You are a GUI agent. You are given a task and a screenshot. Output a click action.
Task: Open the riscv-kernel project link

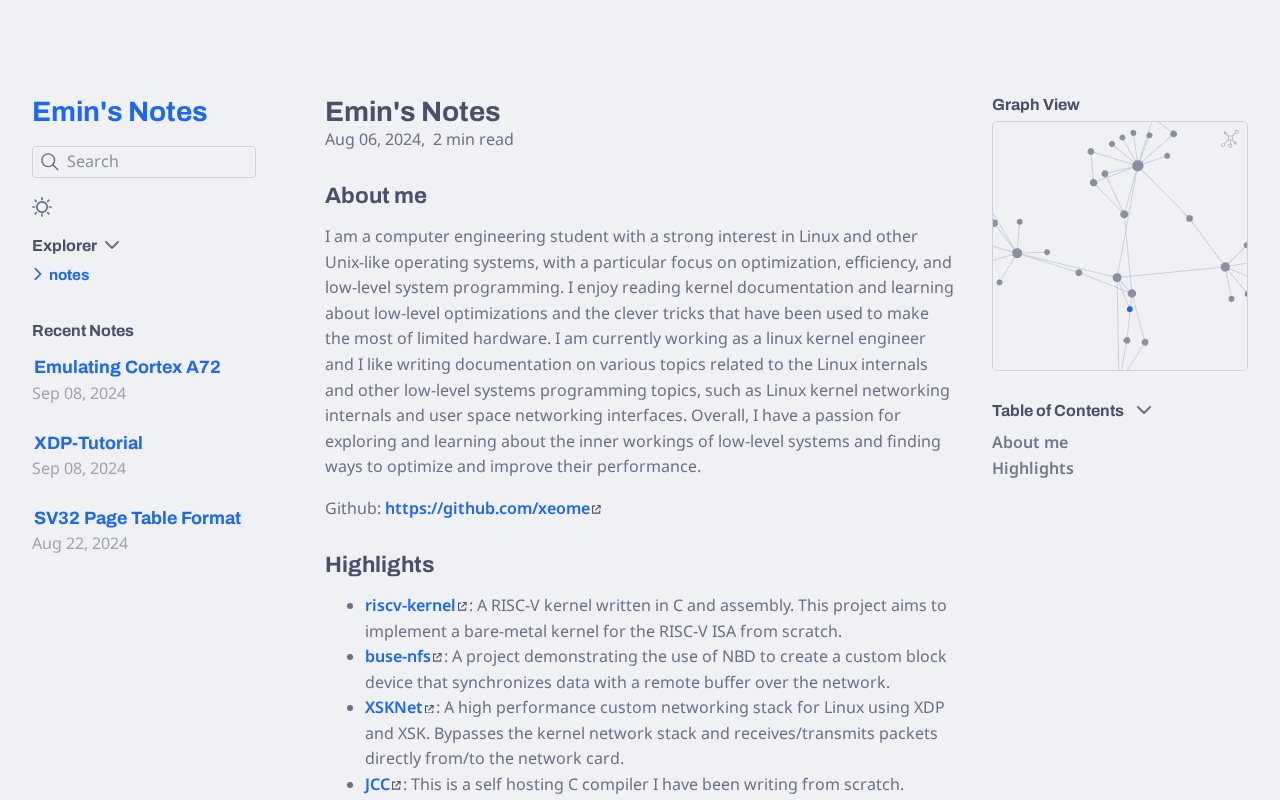410,605
